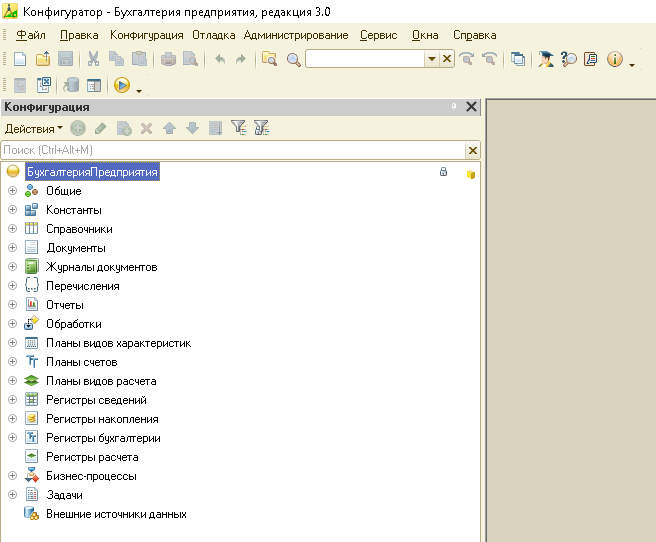Expand the Журналы документов node
This screenshot has width=656, height=542.
click(13, 267)
